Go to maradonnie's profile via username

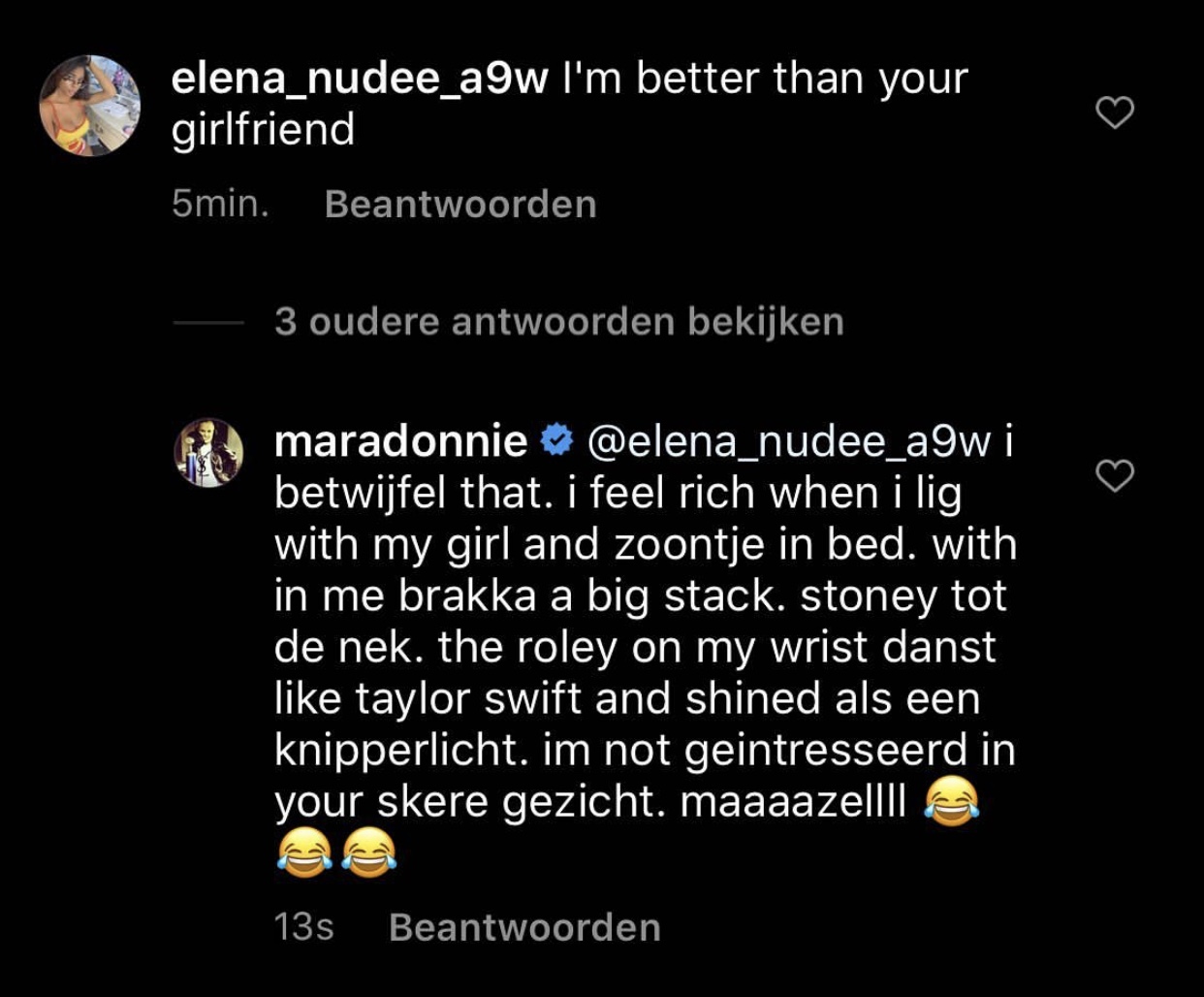click(x=400, y=441)
